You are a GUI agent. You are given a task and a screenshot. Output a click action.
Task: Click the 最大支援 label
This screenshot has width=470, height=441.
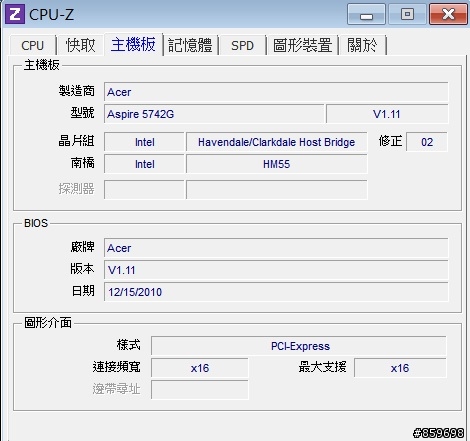click(322, 367)
